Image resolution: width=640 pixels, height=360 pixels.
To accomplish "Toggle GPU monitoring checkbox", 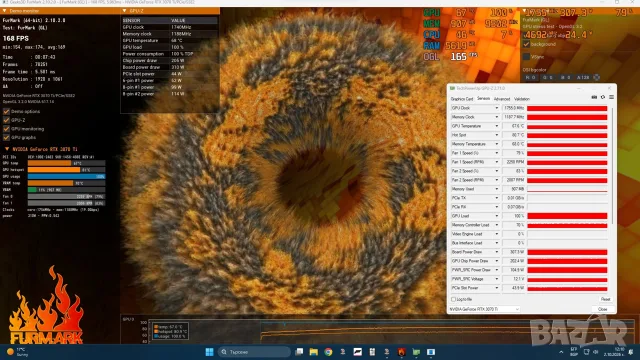I will 6,129.
